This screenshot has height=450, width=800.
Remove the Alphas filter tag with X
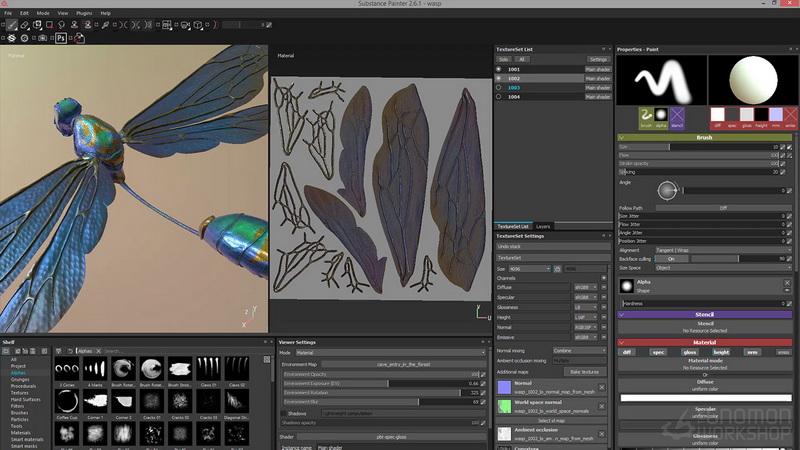click(98, 351)
